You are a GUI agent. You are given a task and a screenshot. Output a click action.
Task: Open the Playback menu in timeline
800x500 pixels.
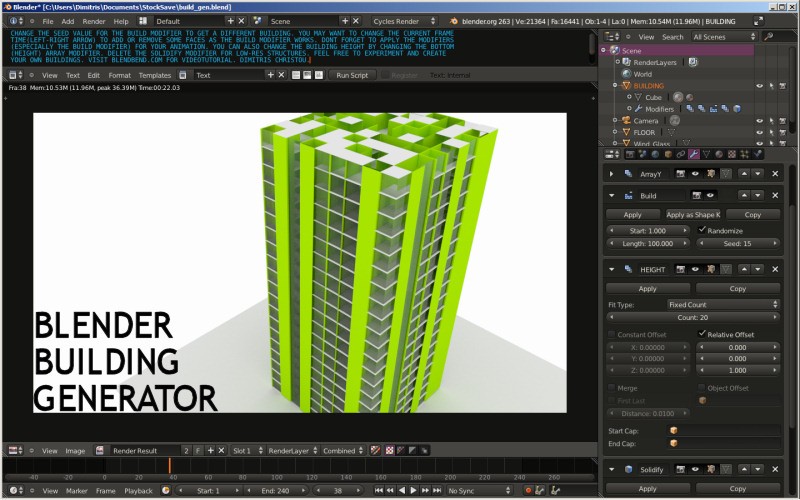(138, 490)
